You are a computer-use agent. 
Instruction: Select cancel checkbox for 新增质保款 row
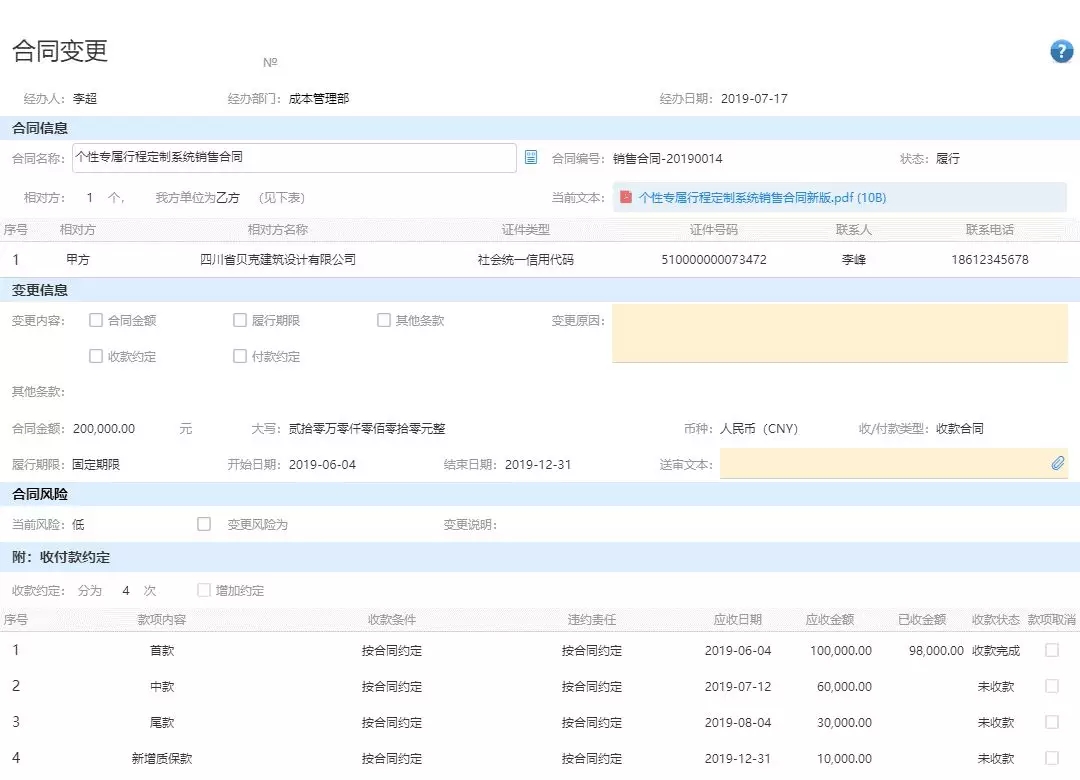click(1052, 758)
